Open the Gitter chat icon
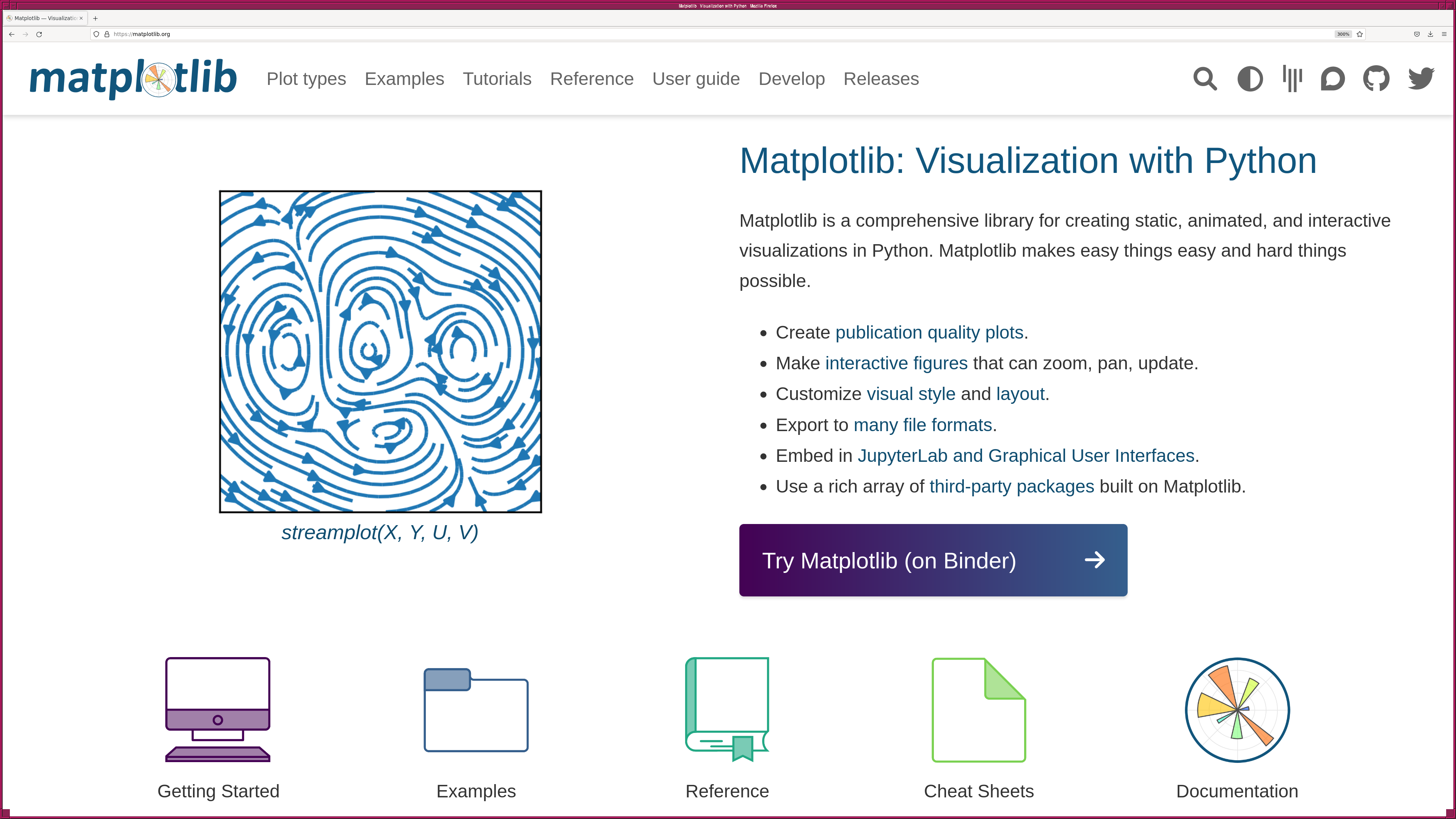The width and height of the screenshot is (1456, 819). coord(1292,78)
